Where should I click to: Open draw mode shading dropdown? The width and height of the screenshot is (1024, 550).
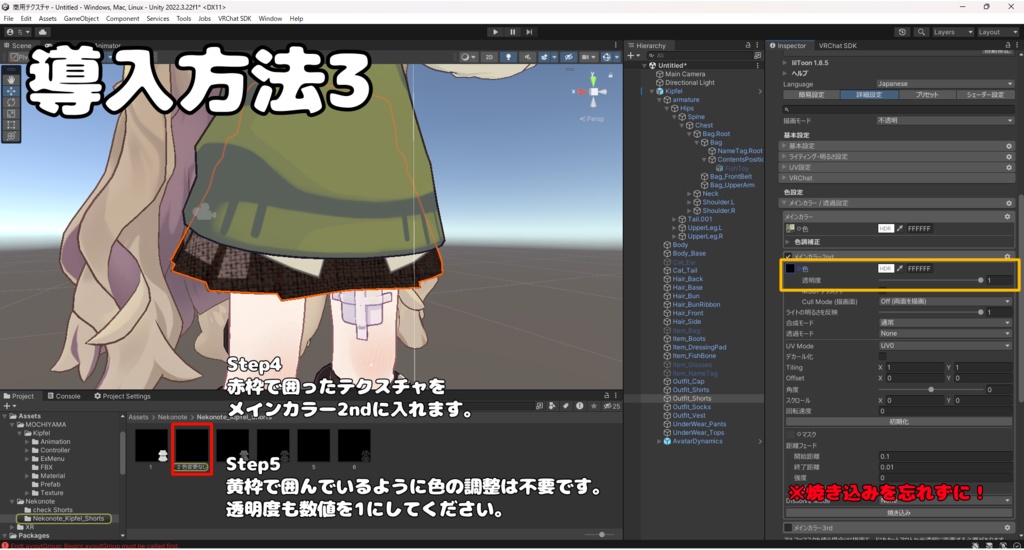click(468, 57)
